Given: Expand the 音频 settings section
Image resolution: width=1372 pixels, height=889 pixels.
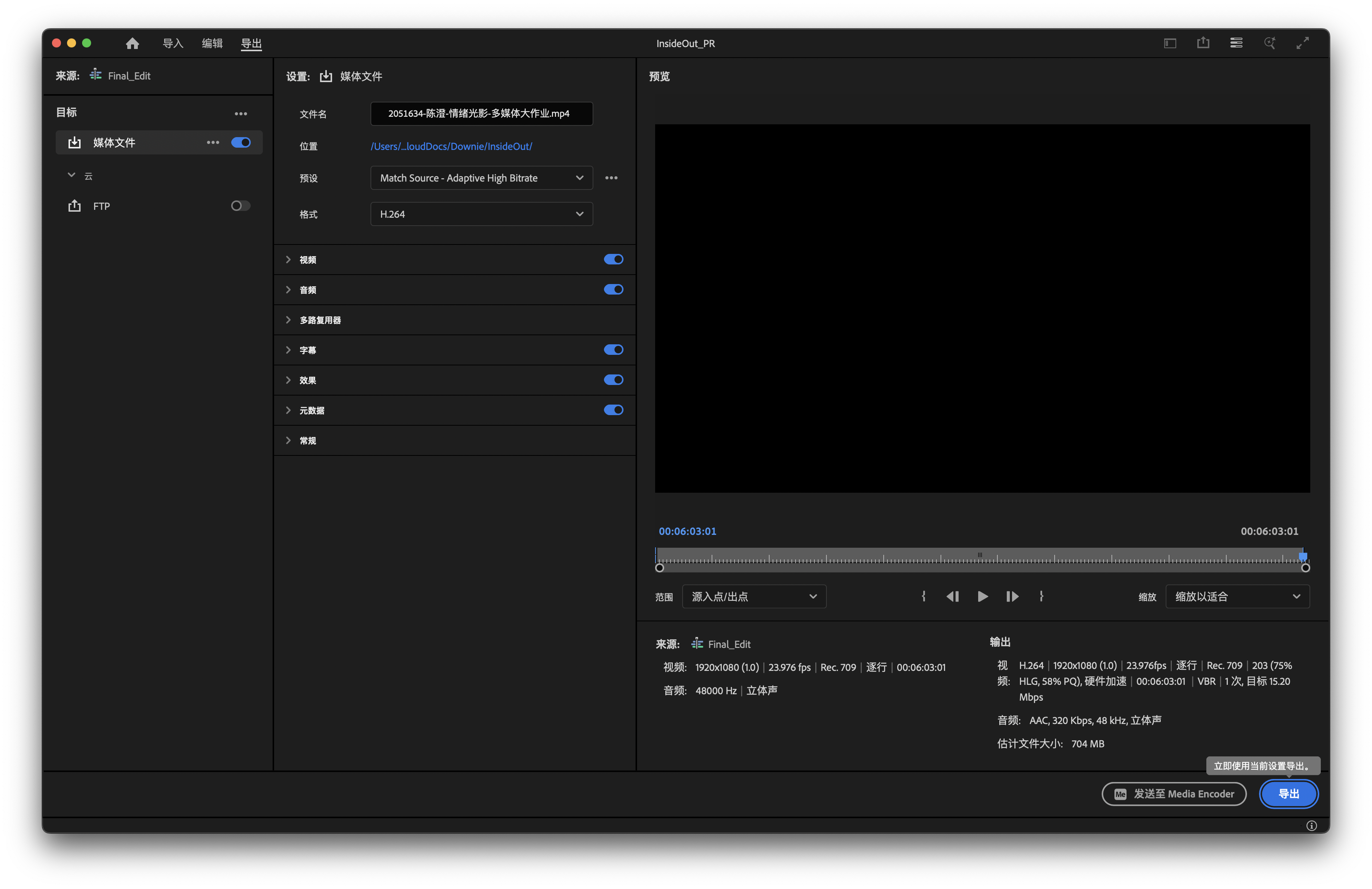Looking at the screenshot, I should click(288, 290).
